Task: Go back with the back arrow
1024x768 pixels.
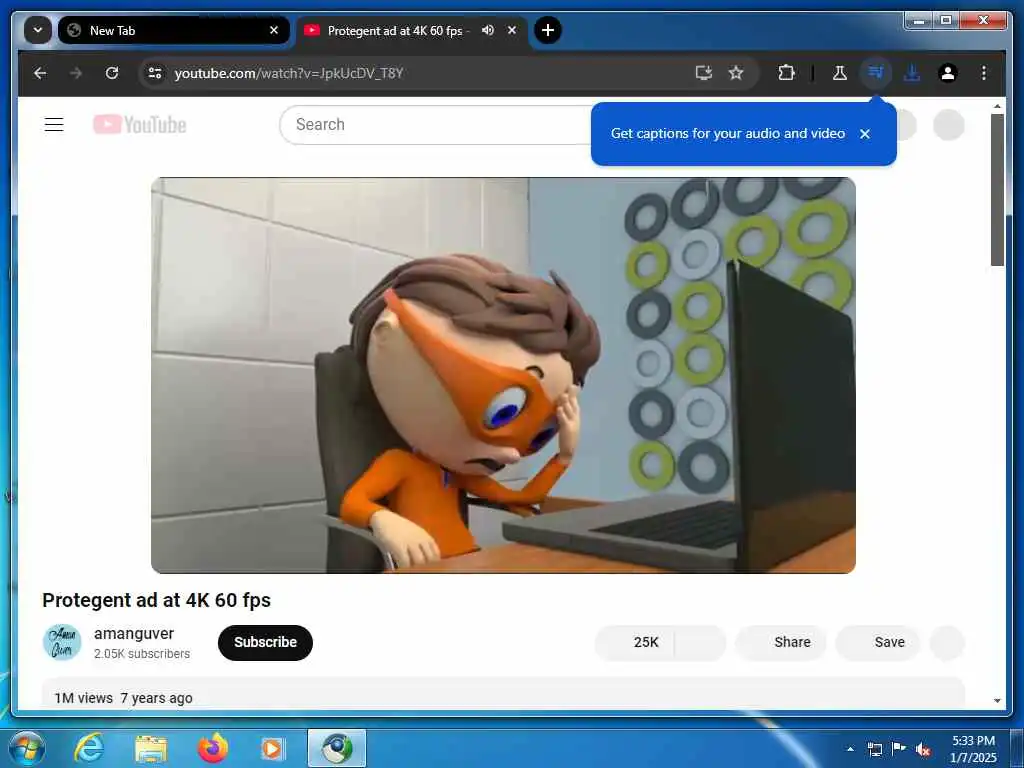Action: (40, 73)
